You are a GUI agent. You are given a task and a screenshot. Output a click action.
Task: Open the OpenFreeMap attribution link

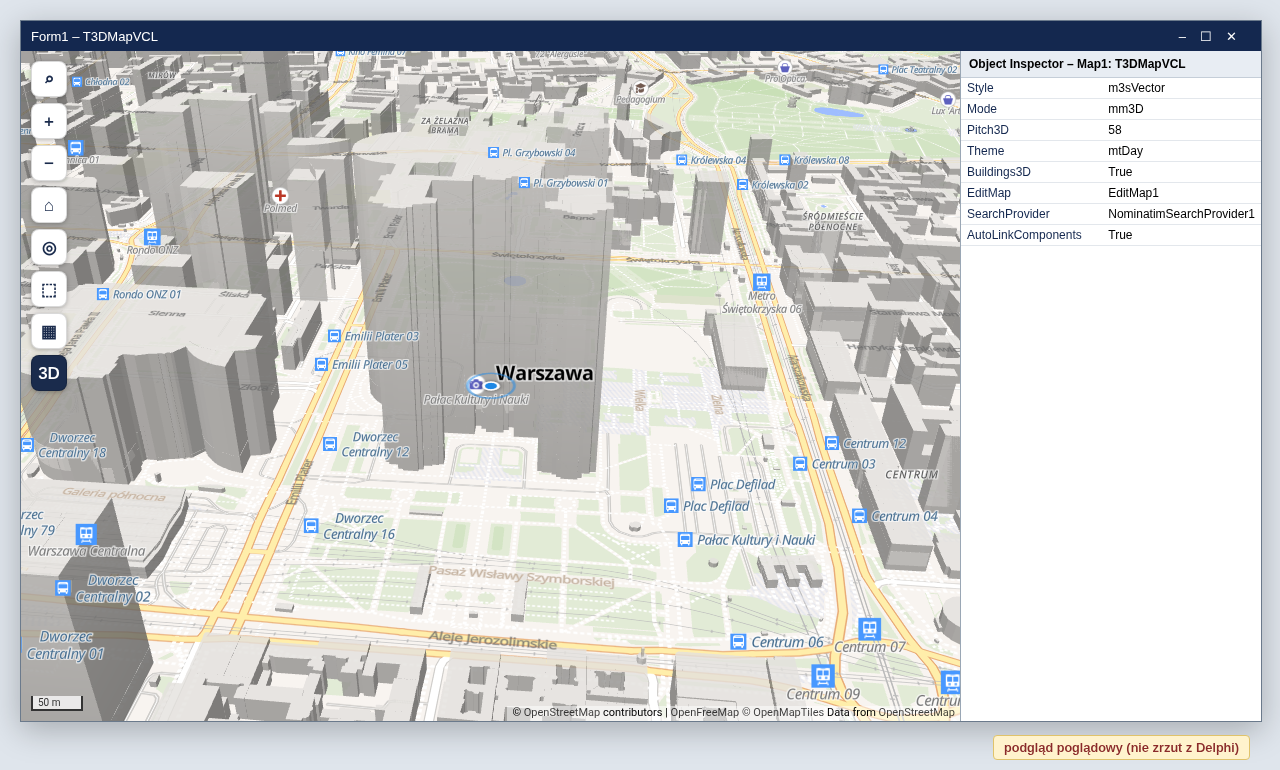point(704,712)
